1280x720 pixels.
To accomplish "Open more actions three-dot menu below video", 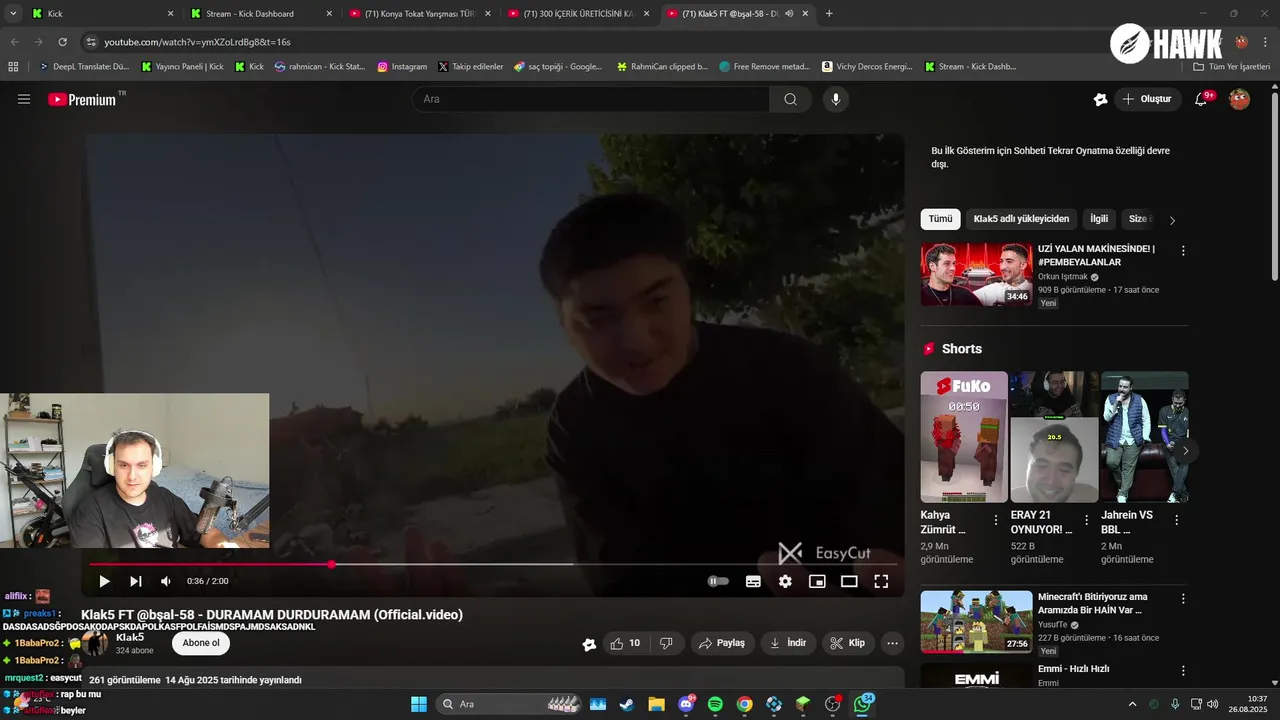I will (x=893, y=643).
